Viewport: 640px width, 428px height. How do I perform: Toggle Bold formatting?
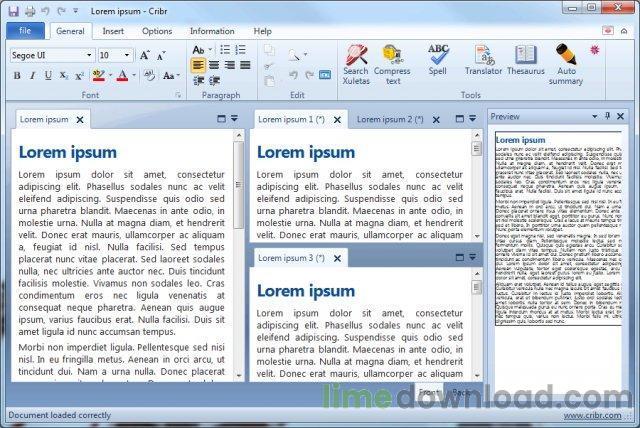point(17,75)
